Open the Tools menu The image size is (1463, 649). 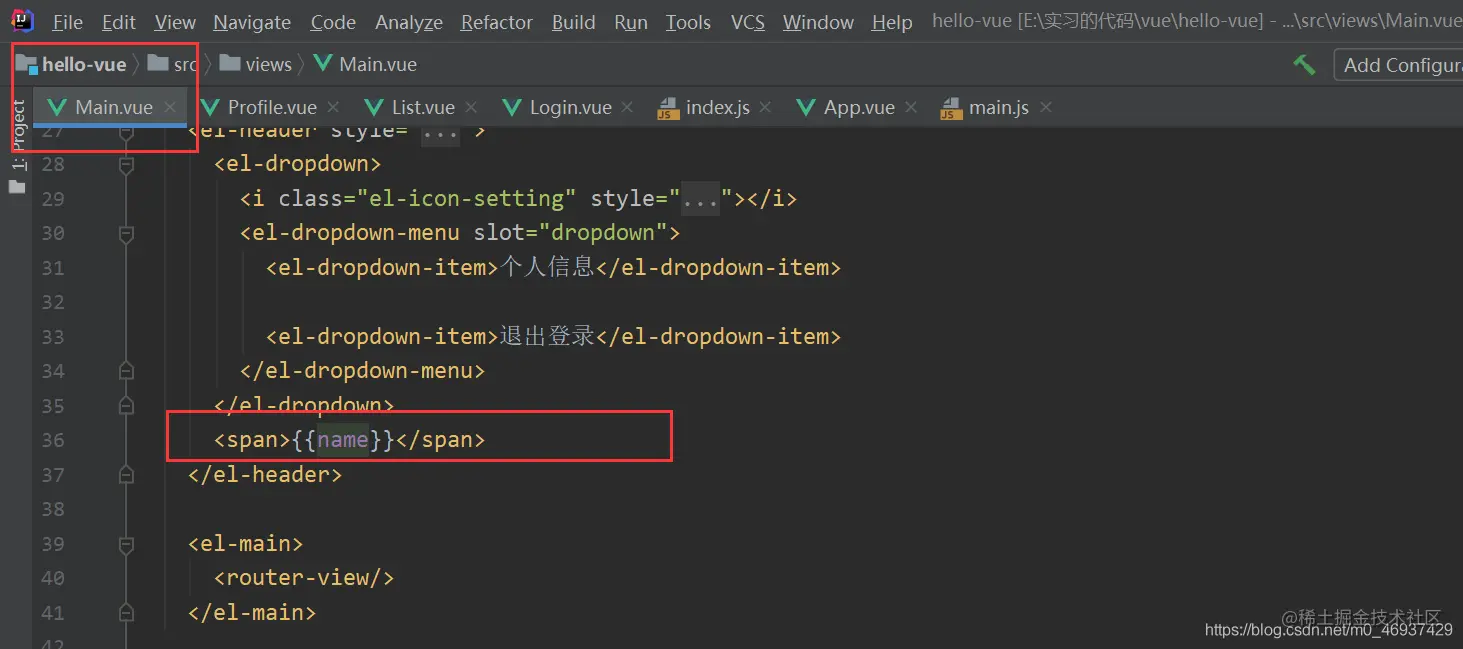click(x=688, y=22)
